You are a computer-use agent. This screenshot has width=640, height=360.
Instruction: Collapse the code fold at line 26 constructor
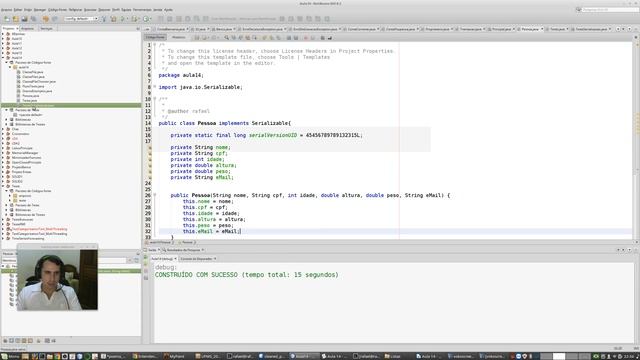click(155, 195)
